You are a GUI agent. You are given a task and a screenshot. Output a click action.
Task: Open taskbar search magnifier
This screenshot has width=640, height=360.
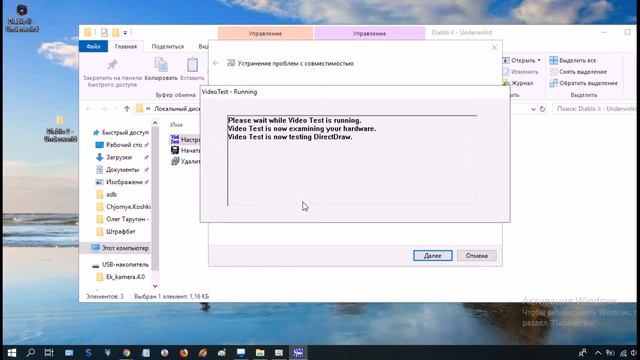(31, 353)
